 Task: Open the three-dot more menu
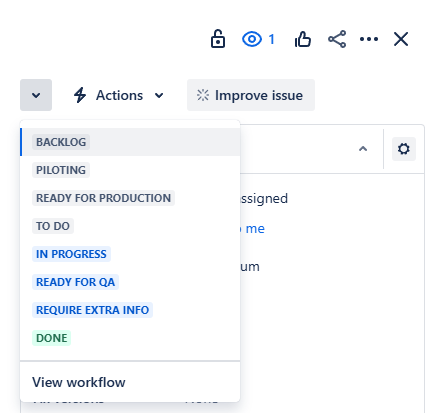369,39
